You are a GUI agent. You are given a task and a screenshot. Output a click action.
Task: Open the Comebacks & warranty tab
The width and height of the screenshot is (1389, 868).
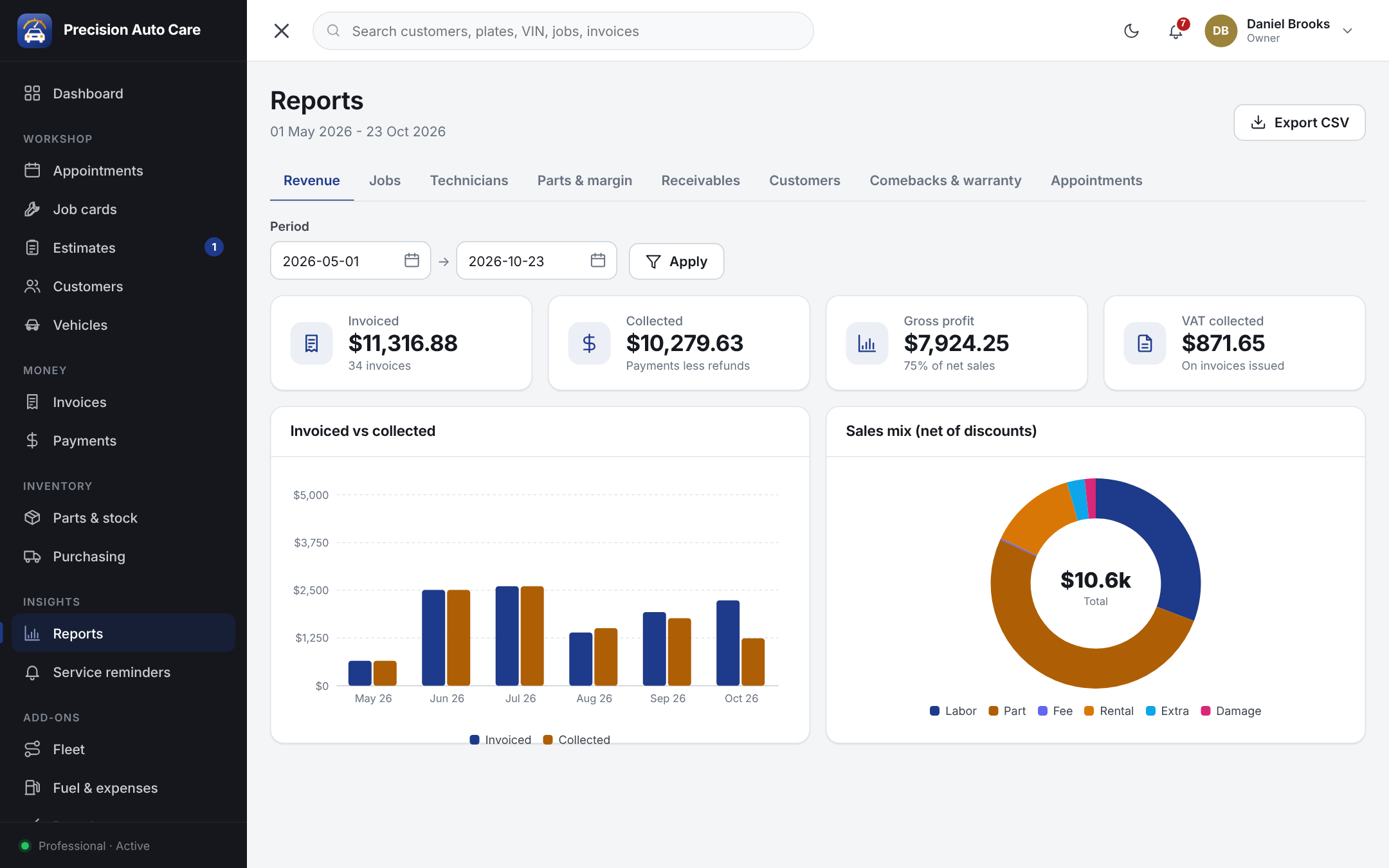945,181
